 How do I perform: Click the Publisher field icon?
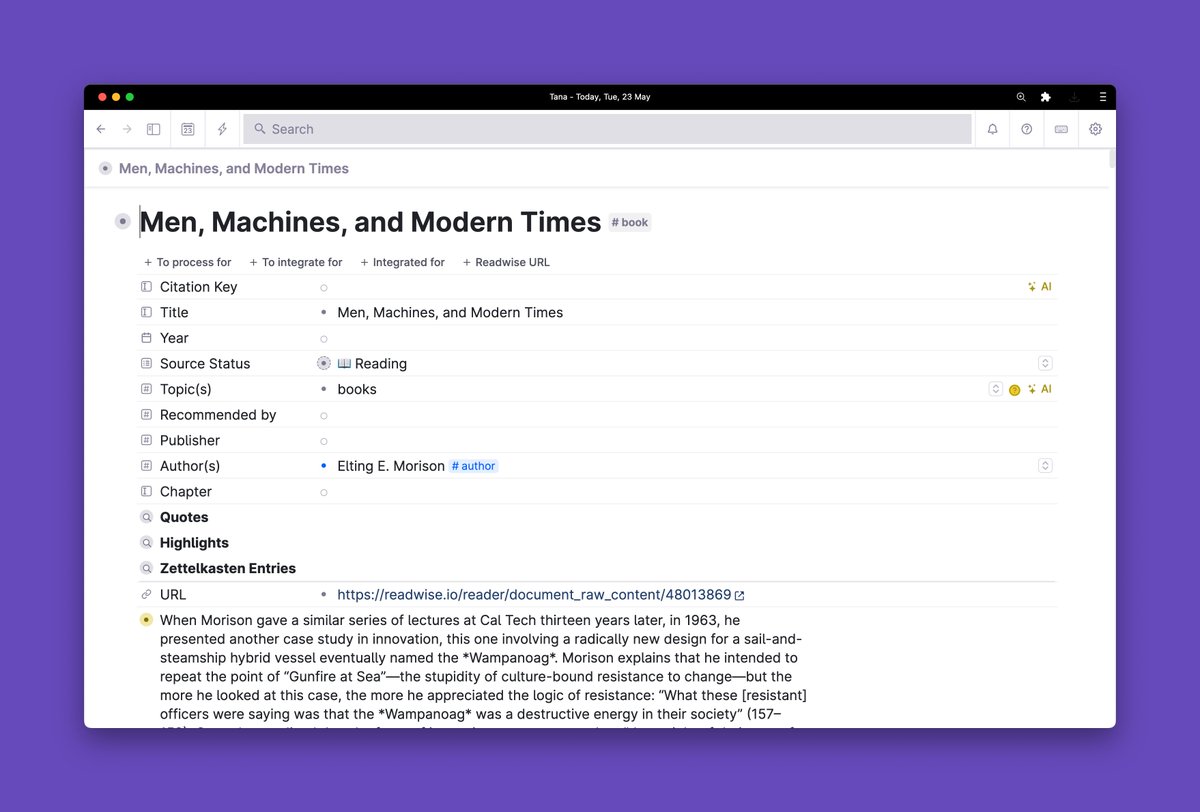pos(146,440)
